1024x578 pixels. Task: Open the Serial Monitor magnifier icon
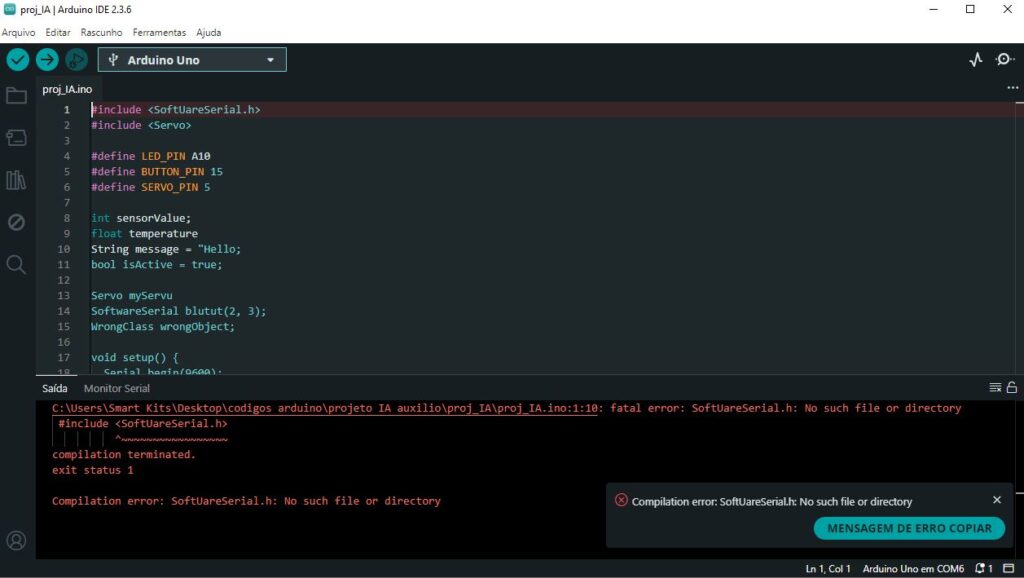[1004, 60]
